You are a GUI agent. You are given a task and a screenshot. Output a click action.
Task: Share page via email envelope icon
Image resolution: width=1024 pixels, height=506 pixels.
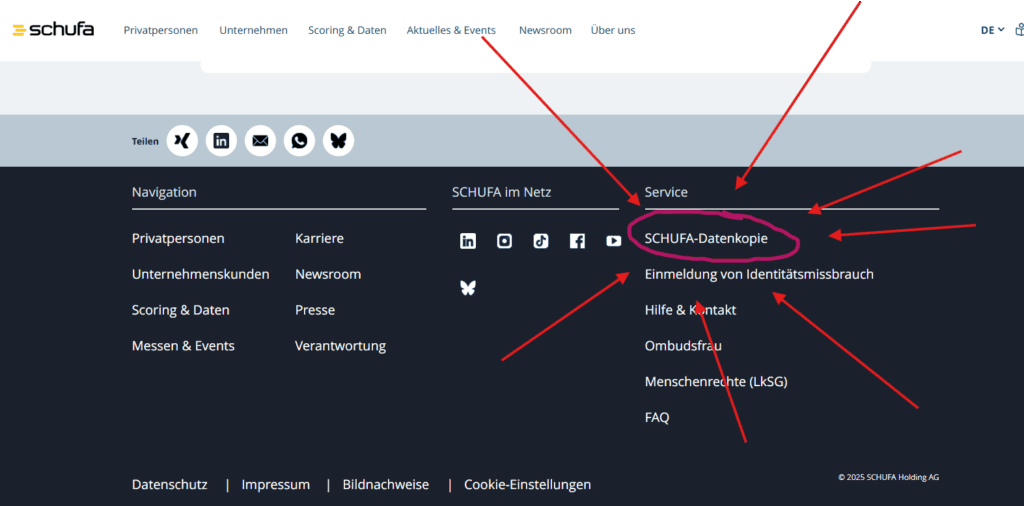click(261, 141)
